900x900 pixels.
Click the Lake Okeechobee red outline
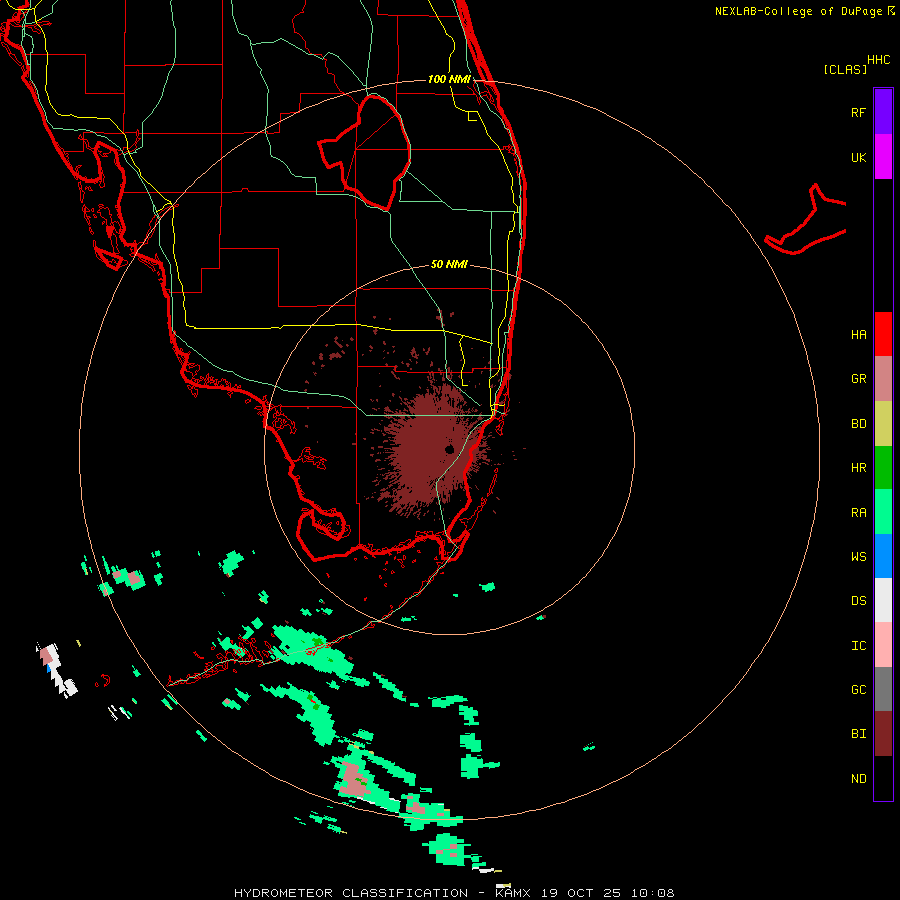(365, 152)
